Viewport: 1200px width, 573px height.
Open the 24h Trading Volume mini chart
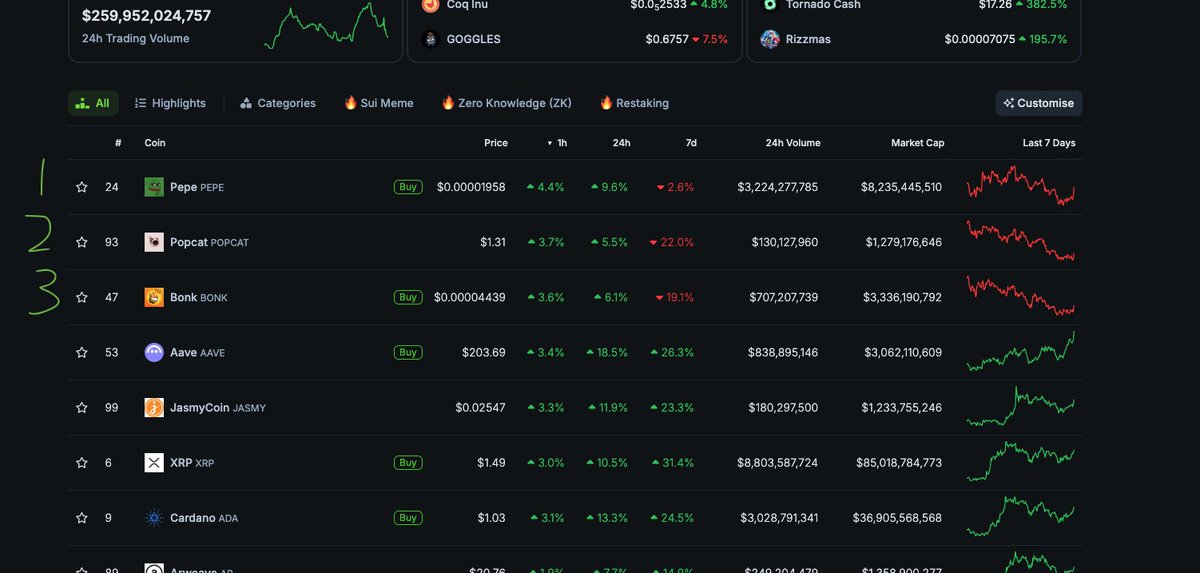pyautogui.click(x=327, y=25)
